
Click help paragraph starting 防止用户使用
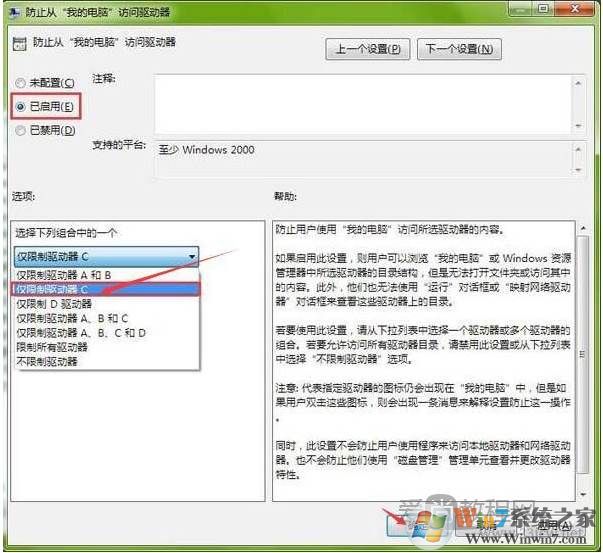pyautogui.click(x=390, y=230)
